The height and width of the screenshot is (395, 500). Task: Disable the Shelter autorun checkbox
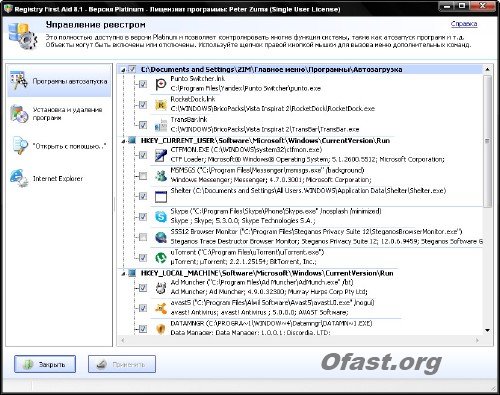point(143,196)
